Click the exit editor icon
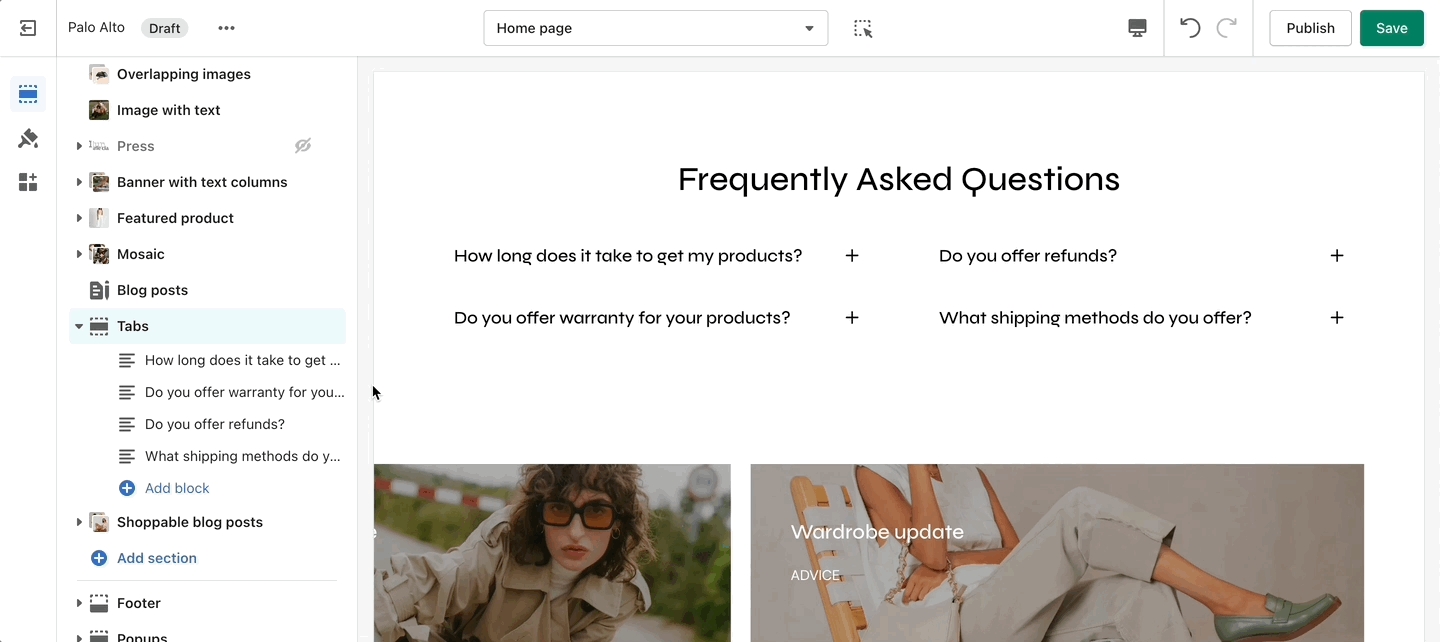Screen dimensions: 1440x642 (28, 28)
